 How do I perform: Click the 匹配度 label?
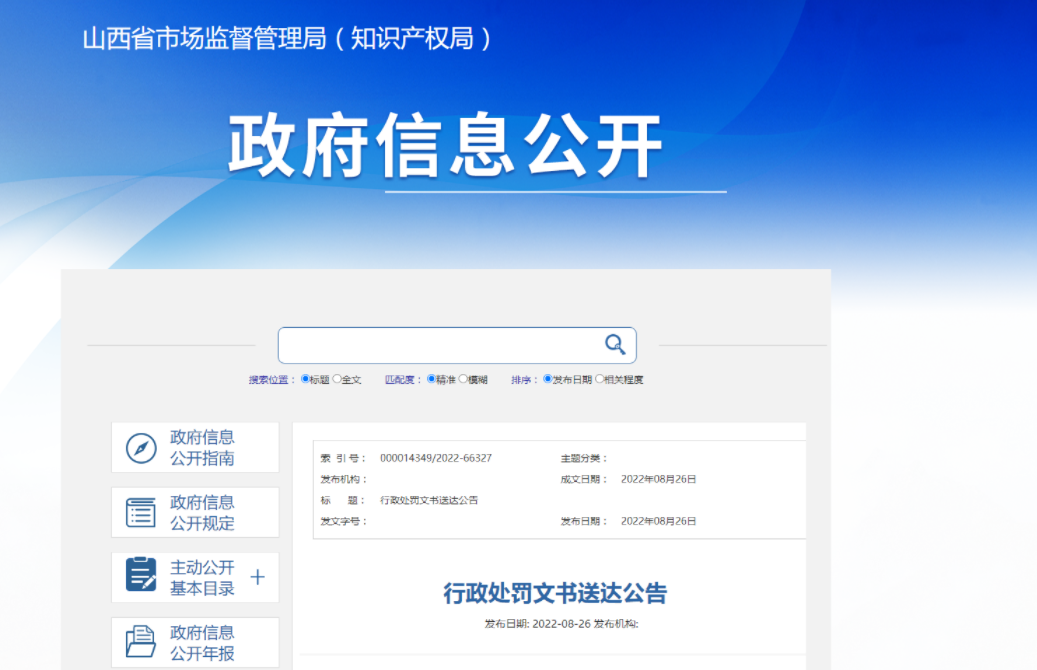coord(403,380)
